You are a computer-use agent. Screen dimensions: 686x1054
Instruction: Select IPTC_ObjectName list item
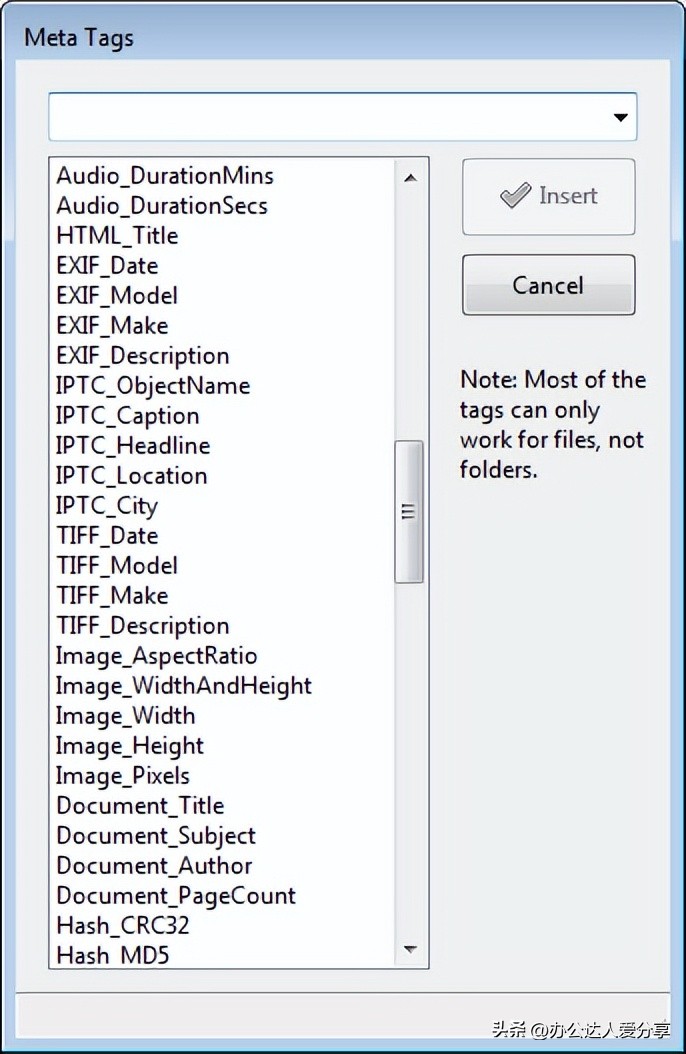[153, 386]
